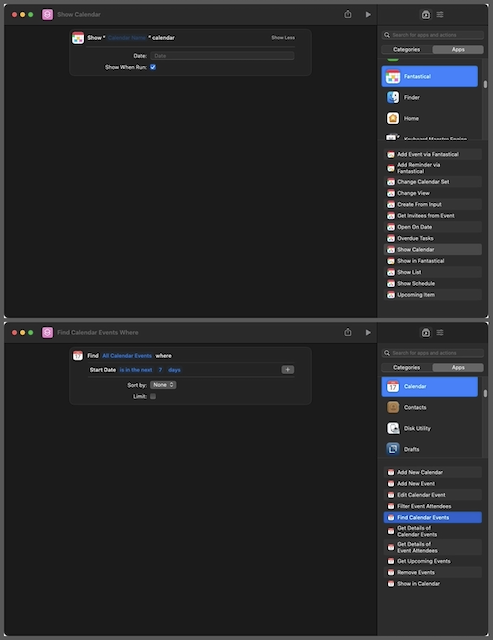
Task: Select the Fantastical app in the list
Action: point(429,76)
